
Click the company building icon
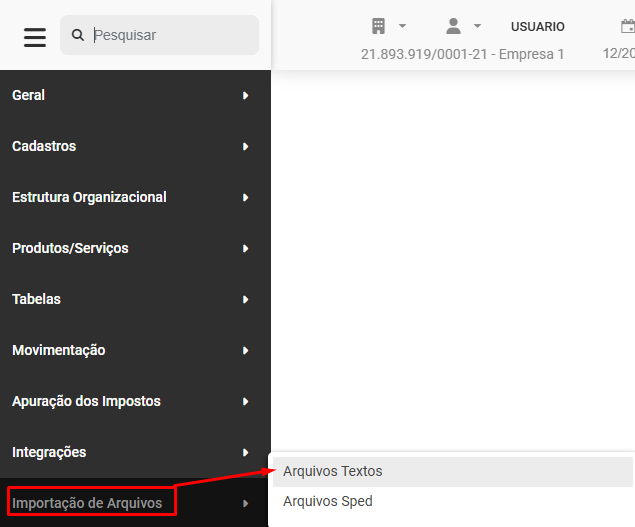(379, 26)
